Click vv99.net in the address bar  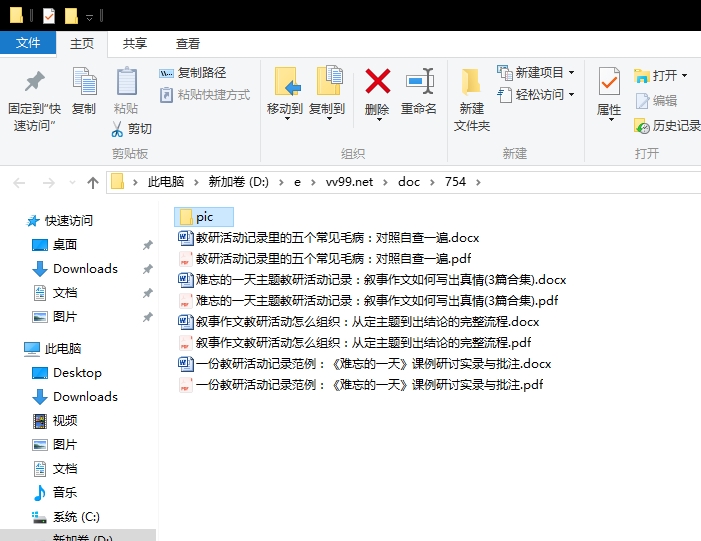[349, 182]
